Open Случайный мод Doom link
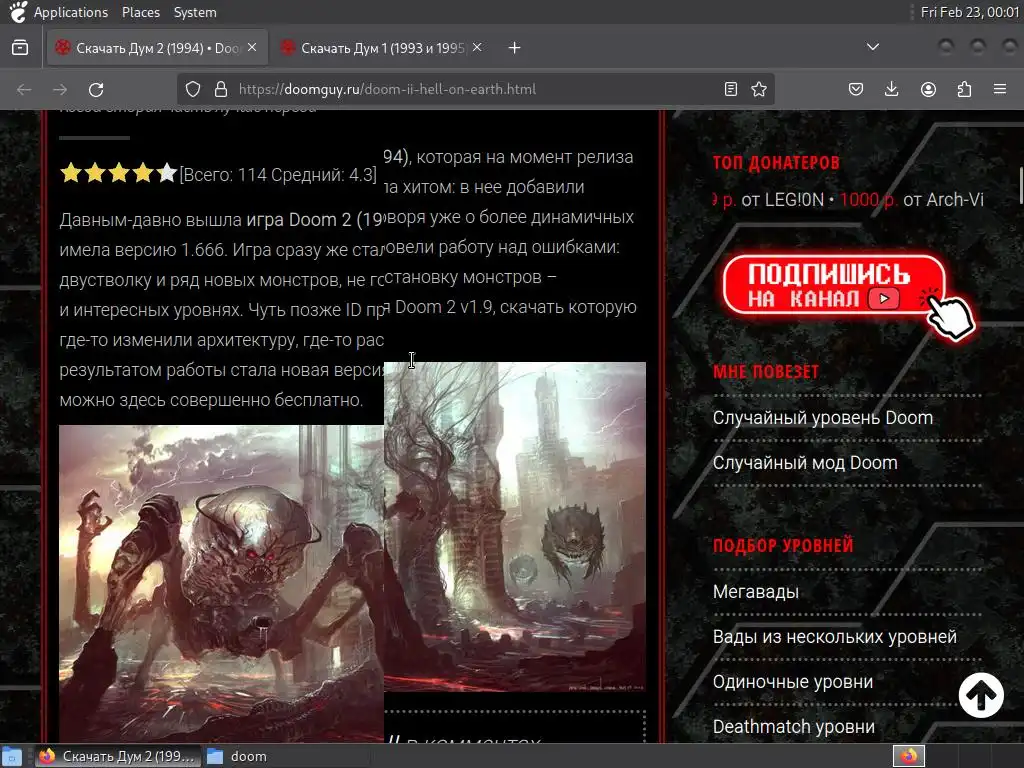The image size is (1024, 768). click(805, 463)
